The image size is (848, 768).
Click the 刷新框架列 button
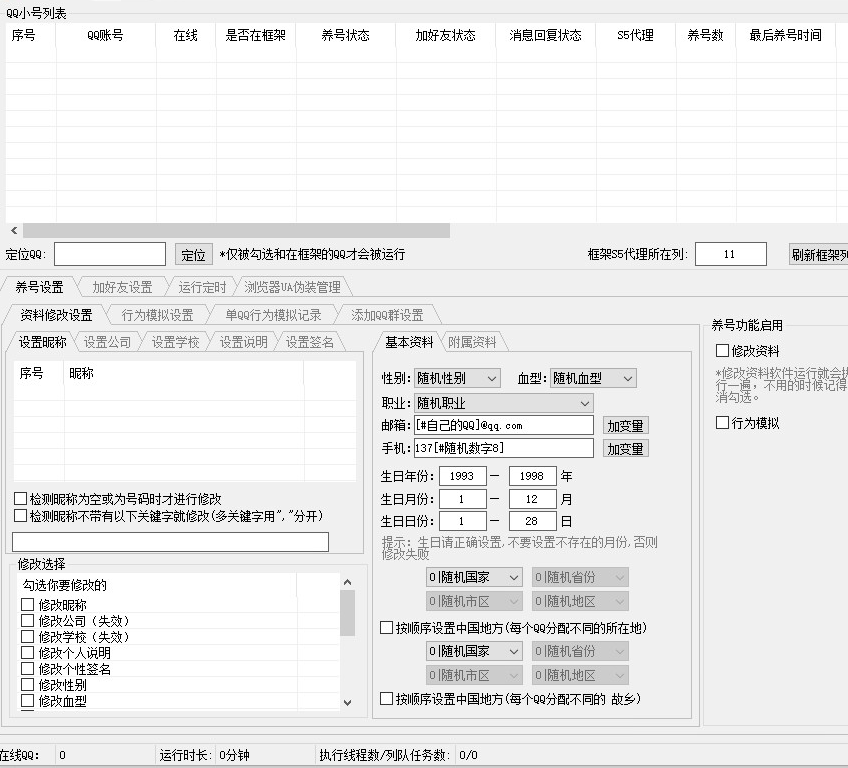coord(819,255)
